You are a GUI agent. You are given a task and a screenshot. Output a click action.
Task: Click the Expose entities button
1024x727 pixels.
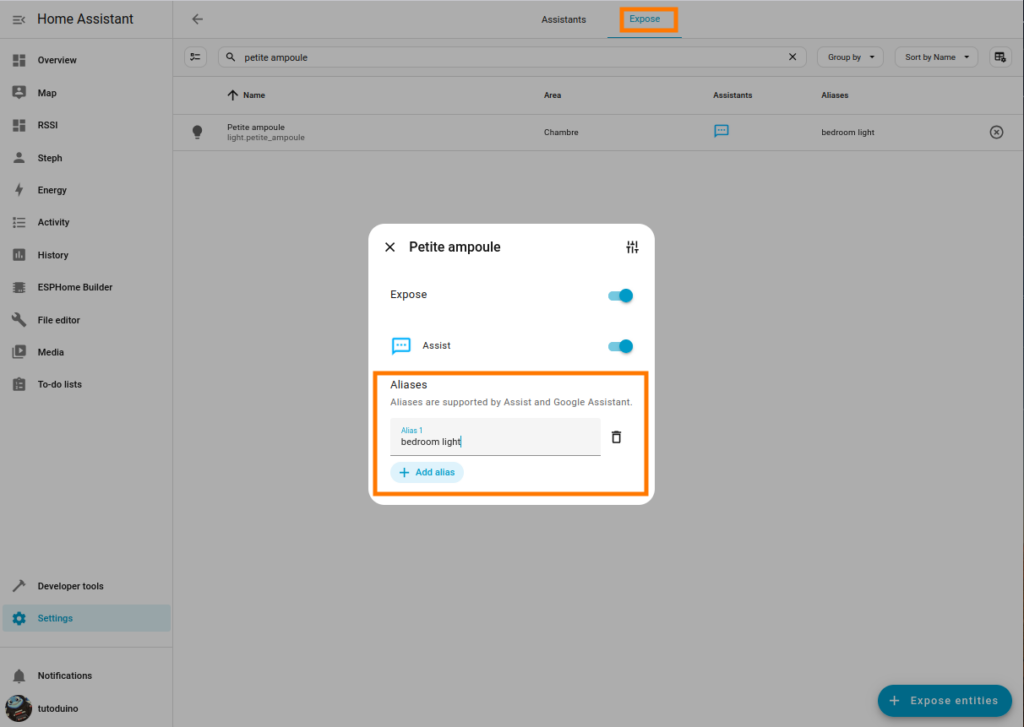[x=944, y=701]
